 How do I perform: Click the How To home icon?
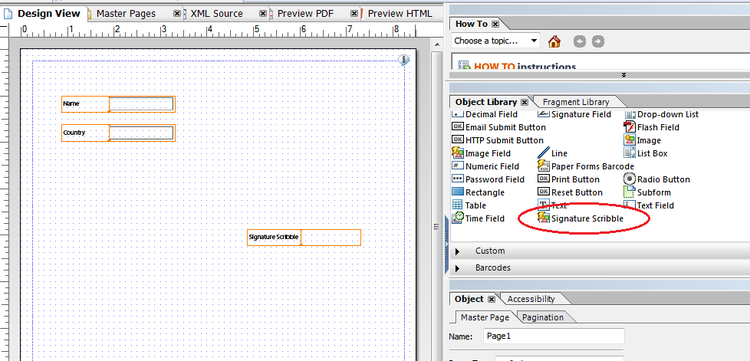(554, 41)
